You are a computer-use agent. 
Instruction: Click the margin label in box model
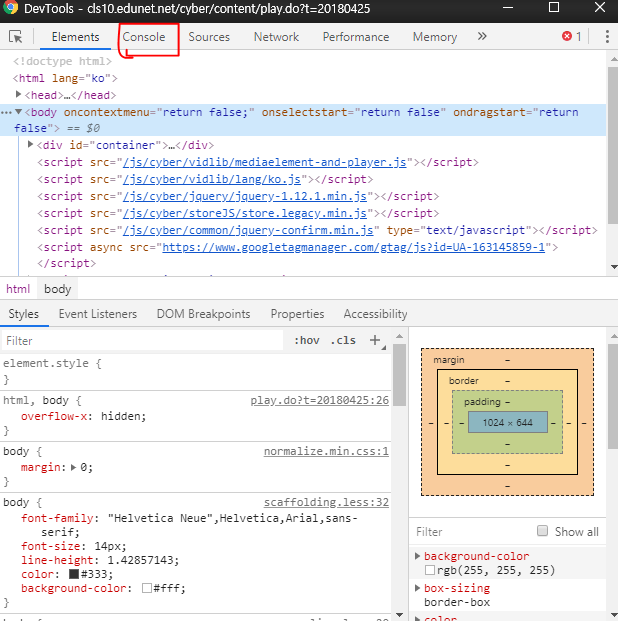tap(448, 360)
